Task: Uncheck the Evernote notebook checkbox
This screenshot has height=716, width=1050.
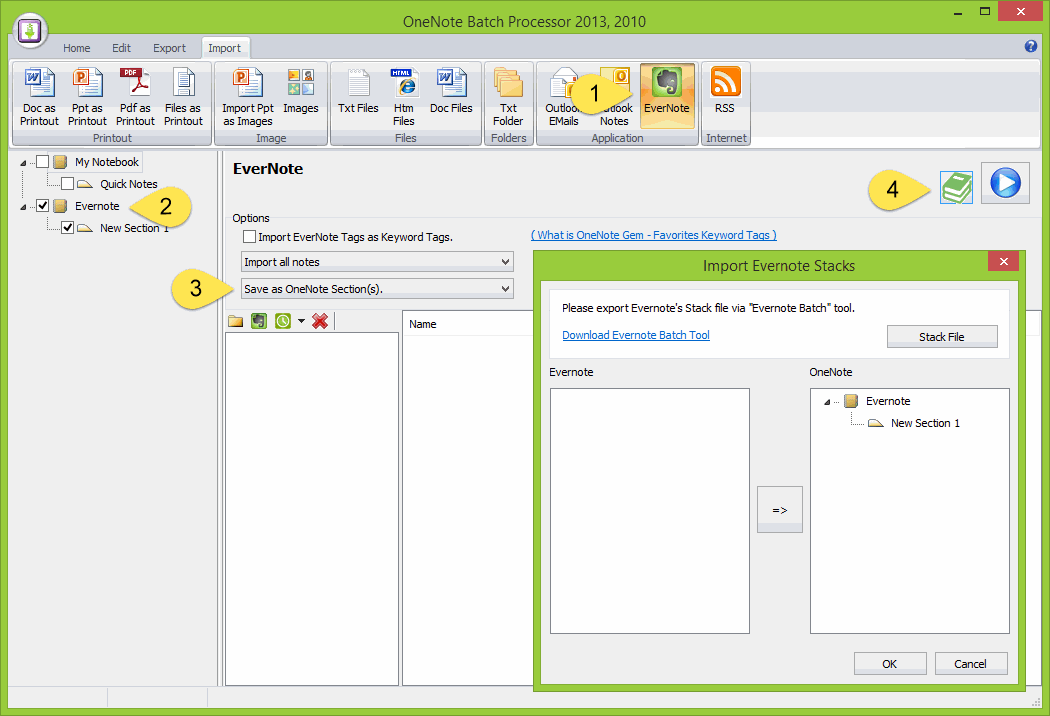Action: click(x=42, y=206)
